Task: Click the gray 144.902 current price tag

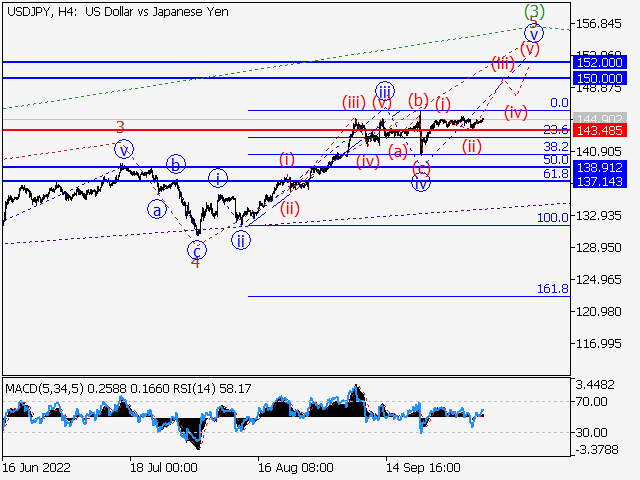Action: [599, 119]
